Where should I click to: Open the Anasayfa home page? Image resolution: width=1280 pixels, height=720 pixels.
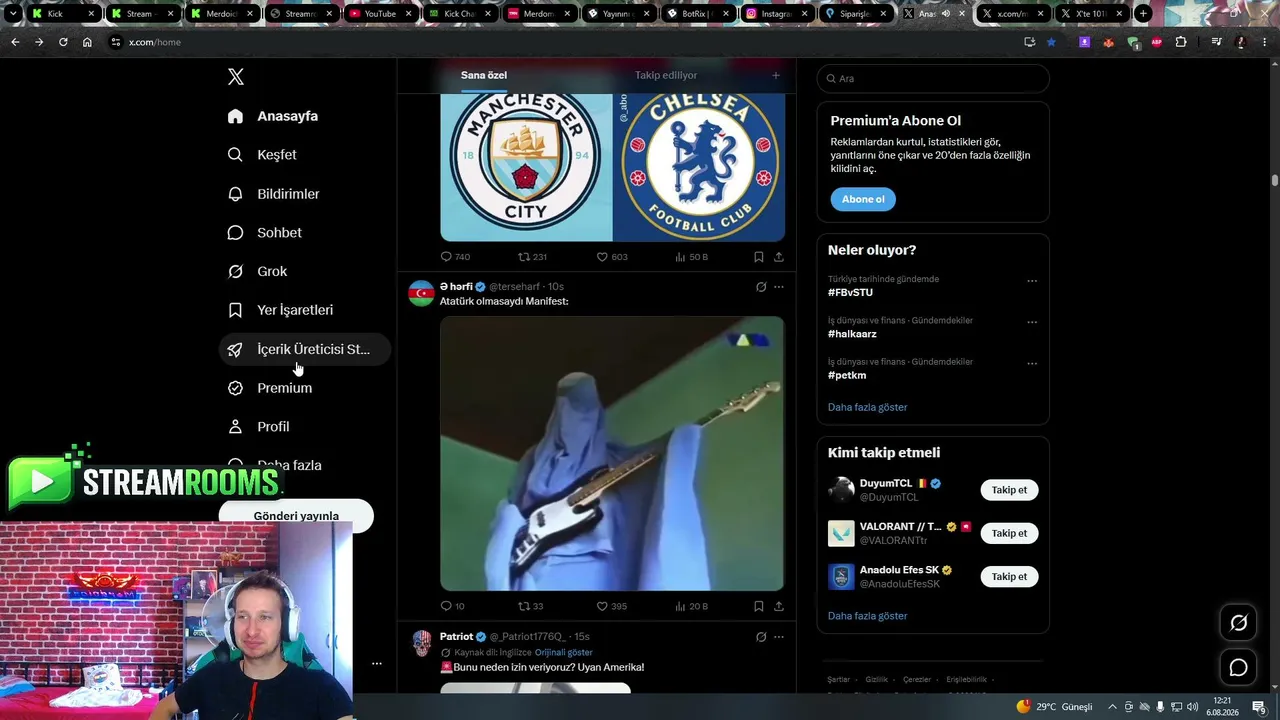273,116
